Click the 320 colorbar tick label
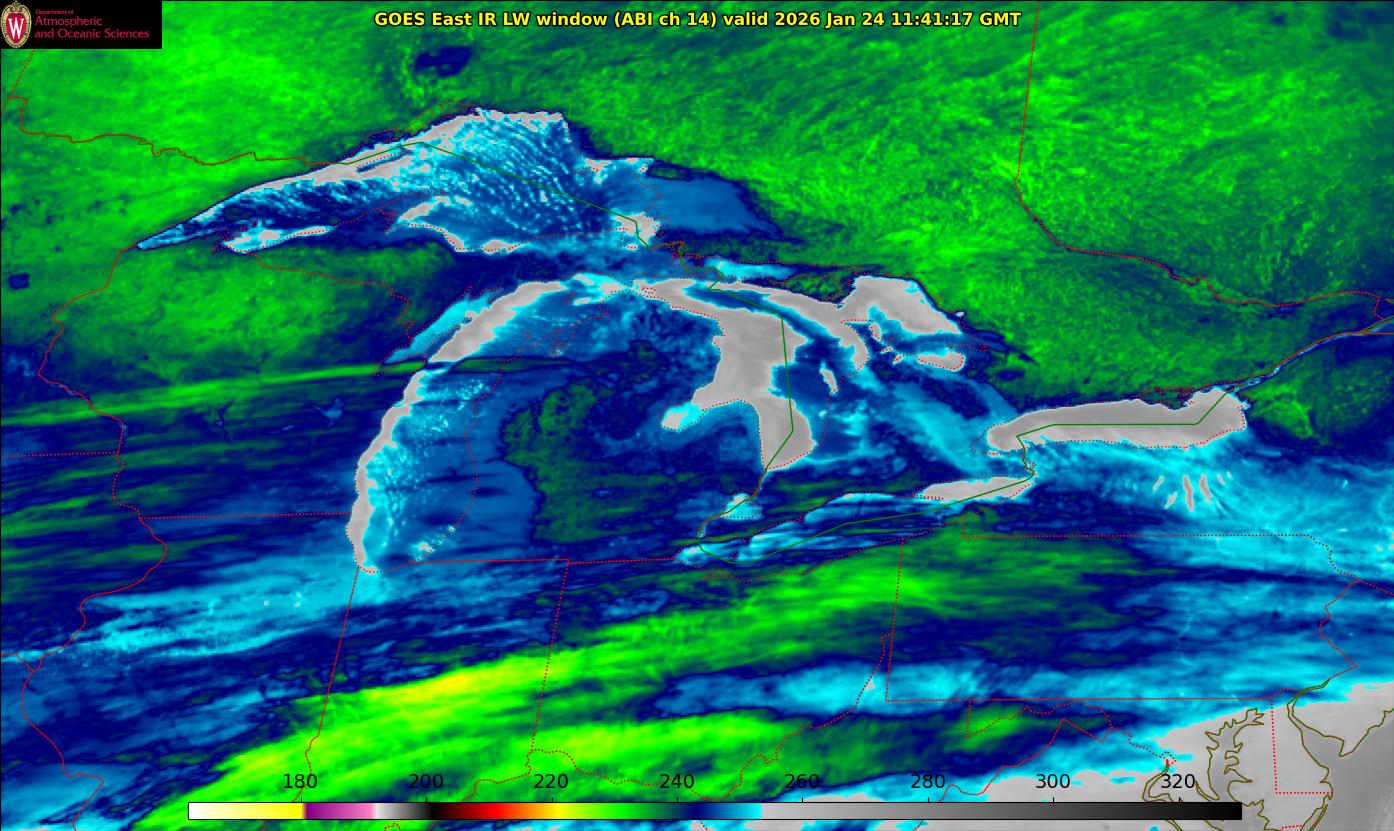This screenshot has height=831, width=1394. (1178, 782)
